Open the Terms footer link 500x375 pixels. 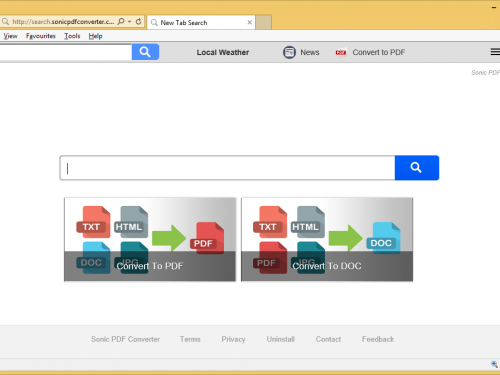pos(190,339)
